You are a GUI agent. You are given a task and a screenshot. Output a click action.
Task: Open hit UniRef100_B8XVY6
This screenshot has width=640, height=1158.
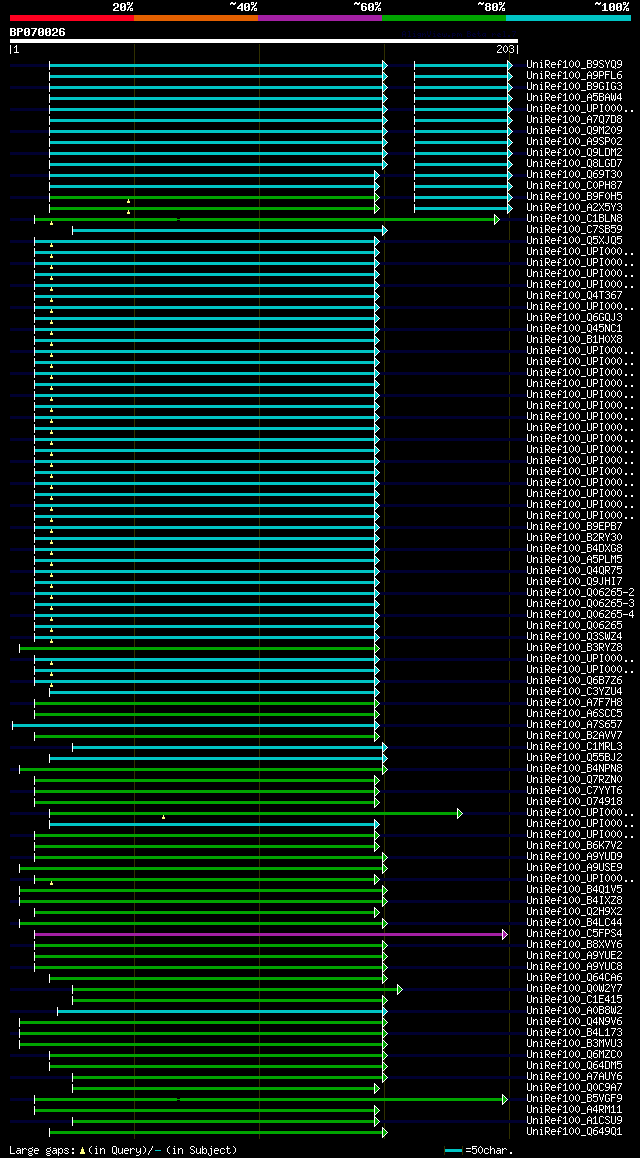click(x=574, y=945)
